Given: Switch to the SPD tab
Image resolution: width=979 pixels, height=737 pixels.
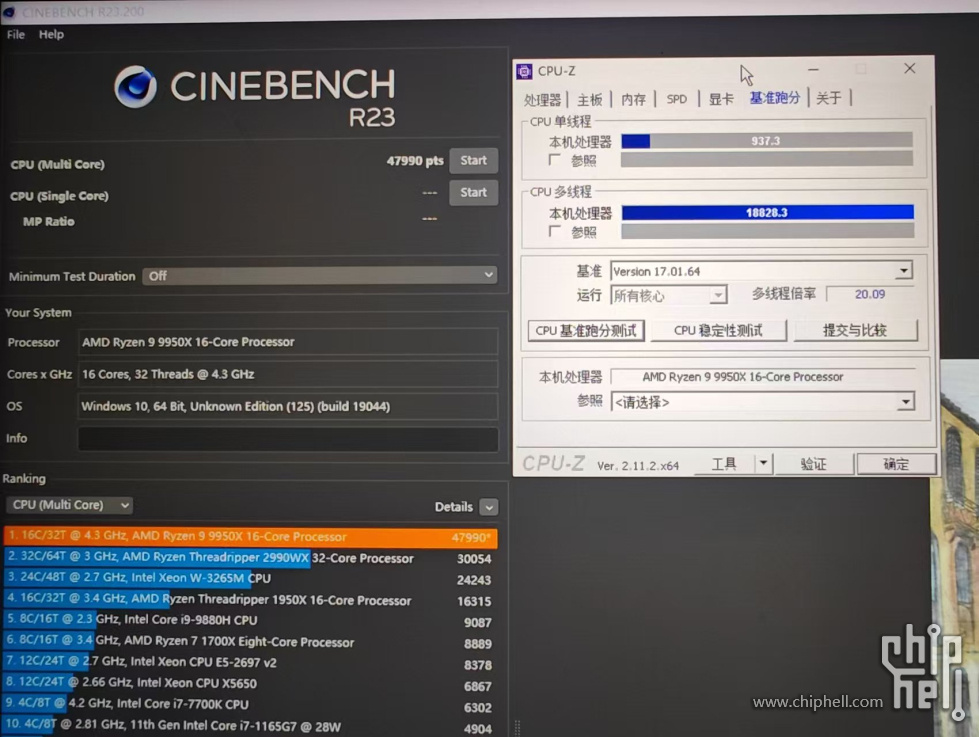Looking at the screenshot, I should [677, 99].
